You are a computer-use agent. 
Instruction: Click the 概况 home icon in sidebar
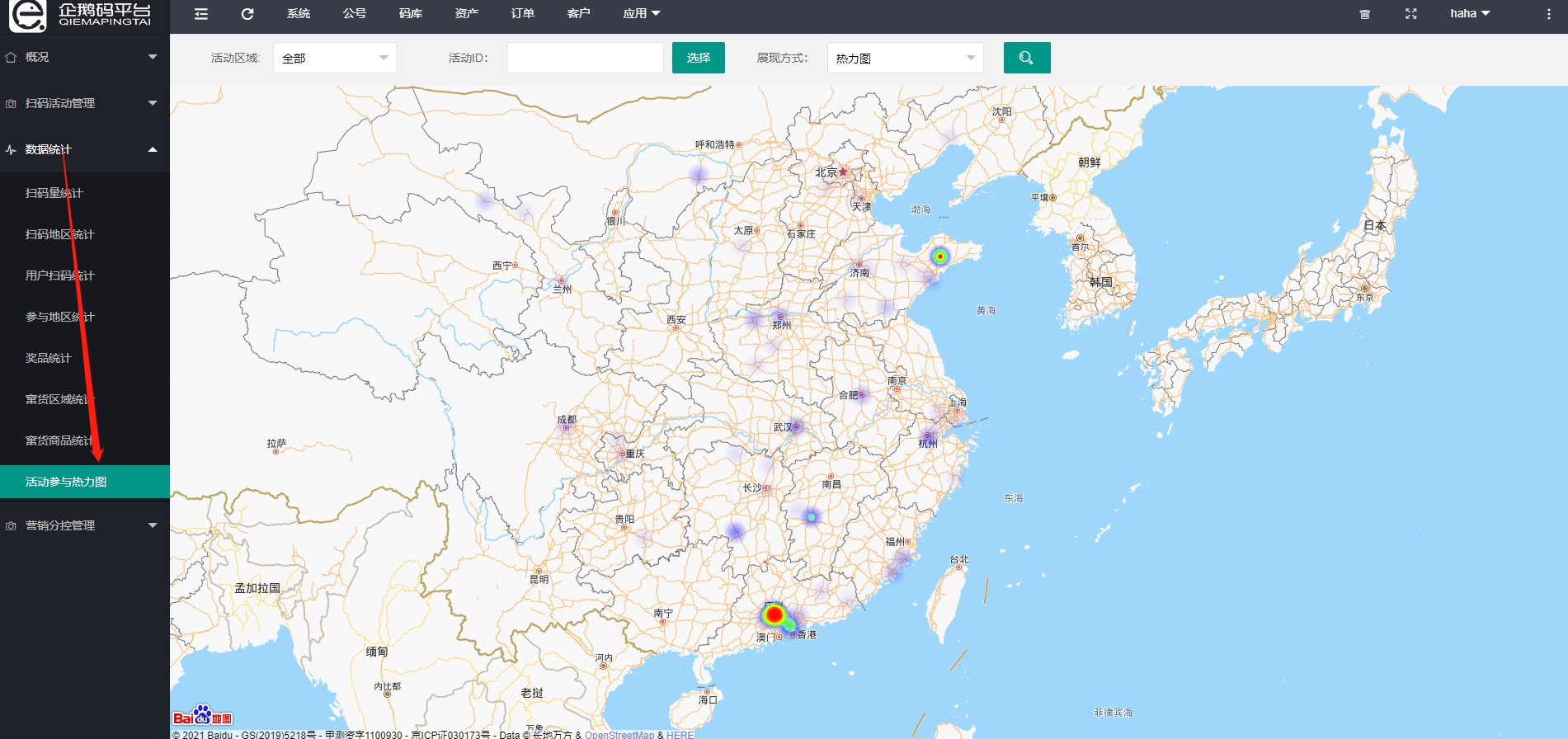(x=11, y=57)
